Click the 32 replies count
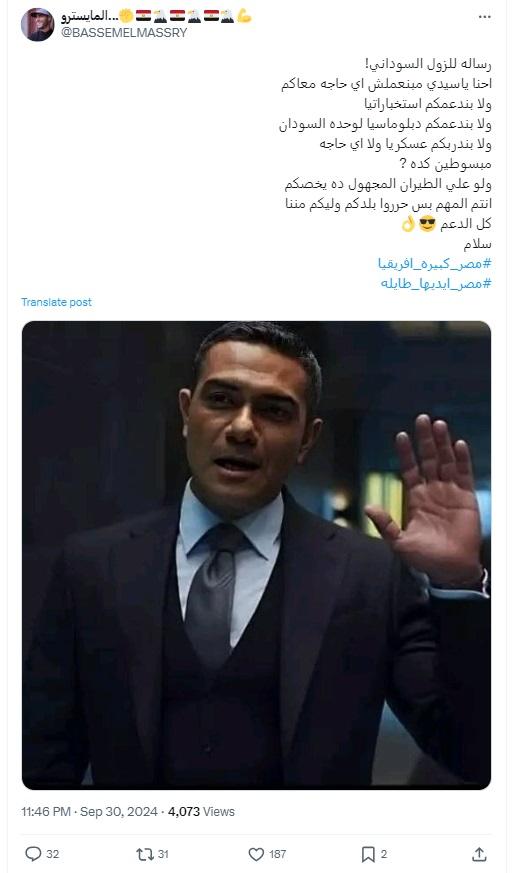 pyautogui.click(x=53, y=854)
